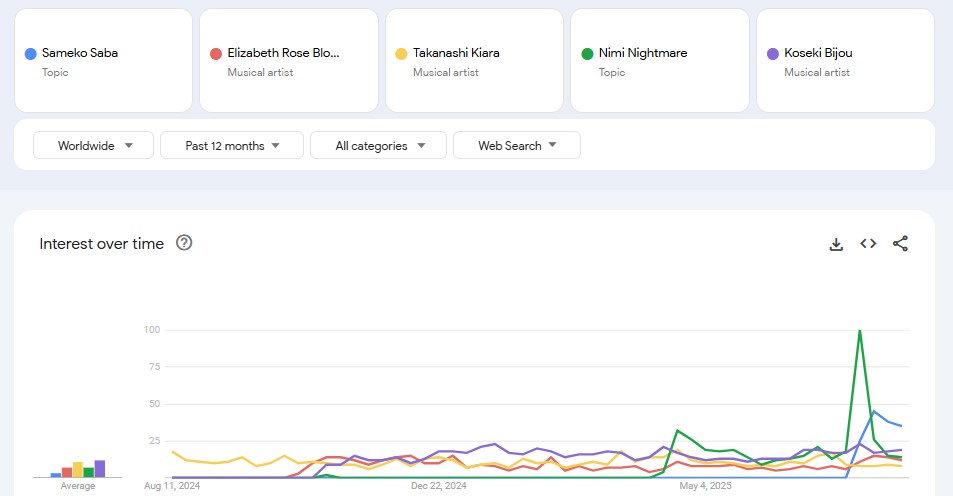The height and width of the screenshot is (496, 953).
Task: Edit the Sameko Saba search term
Action: (x=80, y=53)
